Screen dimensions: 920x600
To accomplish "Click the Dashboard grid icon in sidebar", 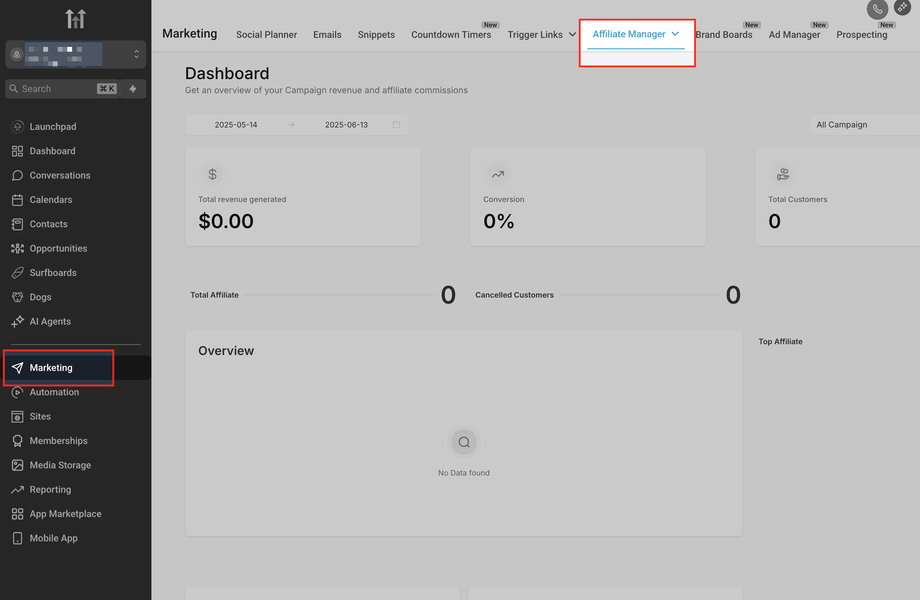I will coord(18,151).
